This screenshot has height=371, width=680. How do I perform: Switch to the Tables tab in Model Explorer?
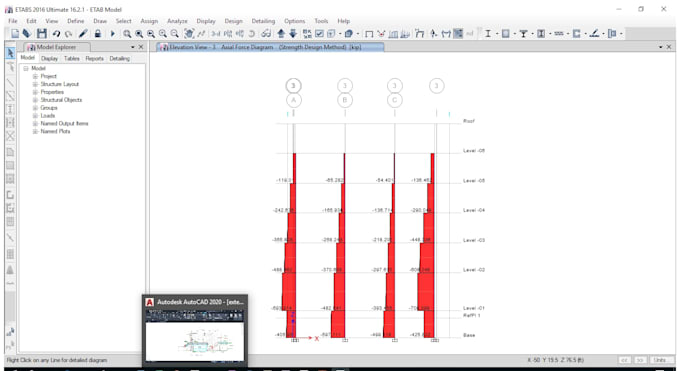click(x=72, y=58)
